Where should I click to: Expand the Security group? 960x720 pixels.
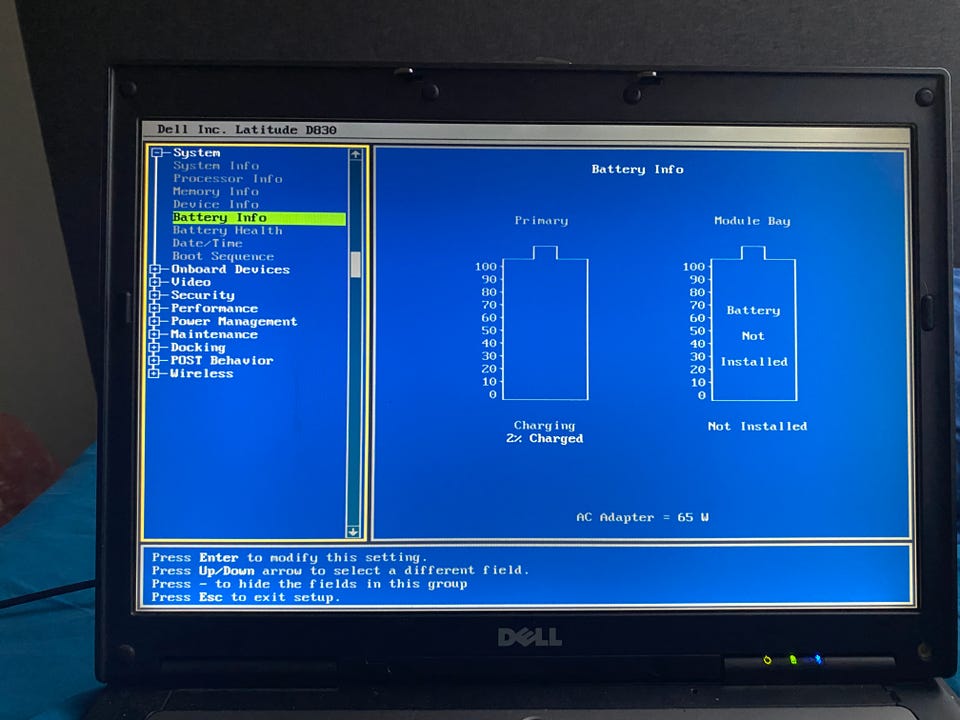pyautogui.click(x=155, y=295)
